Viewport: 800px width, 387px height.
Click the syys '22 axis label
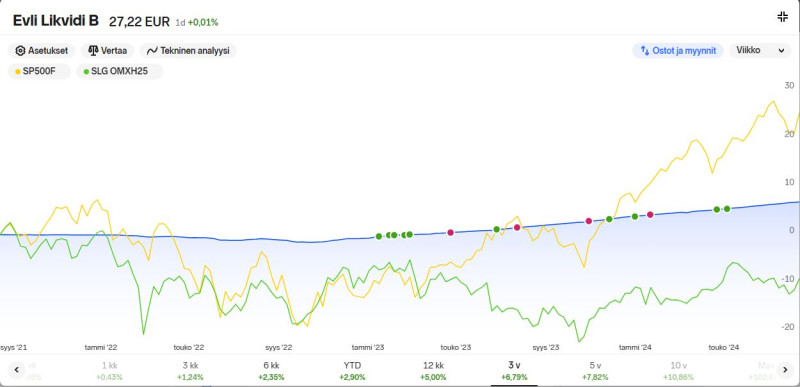[279, 348]
